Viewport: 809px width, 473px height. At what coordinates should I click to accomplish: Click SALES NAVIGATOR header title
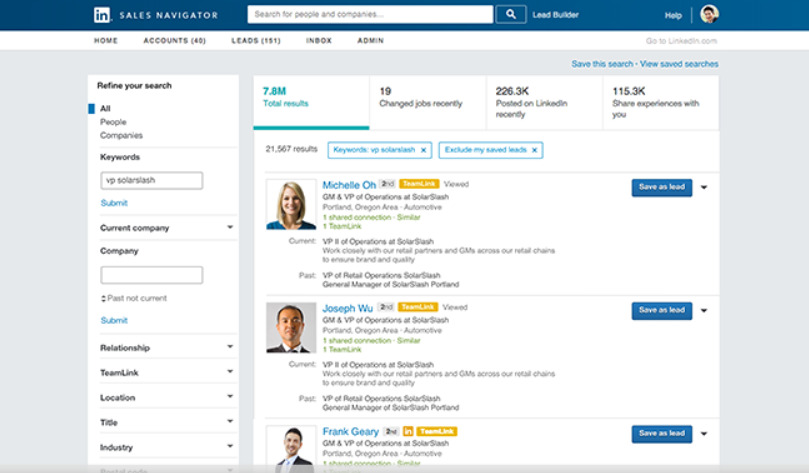(x=169, y=15)
